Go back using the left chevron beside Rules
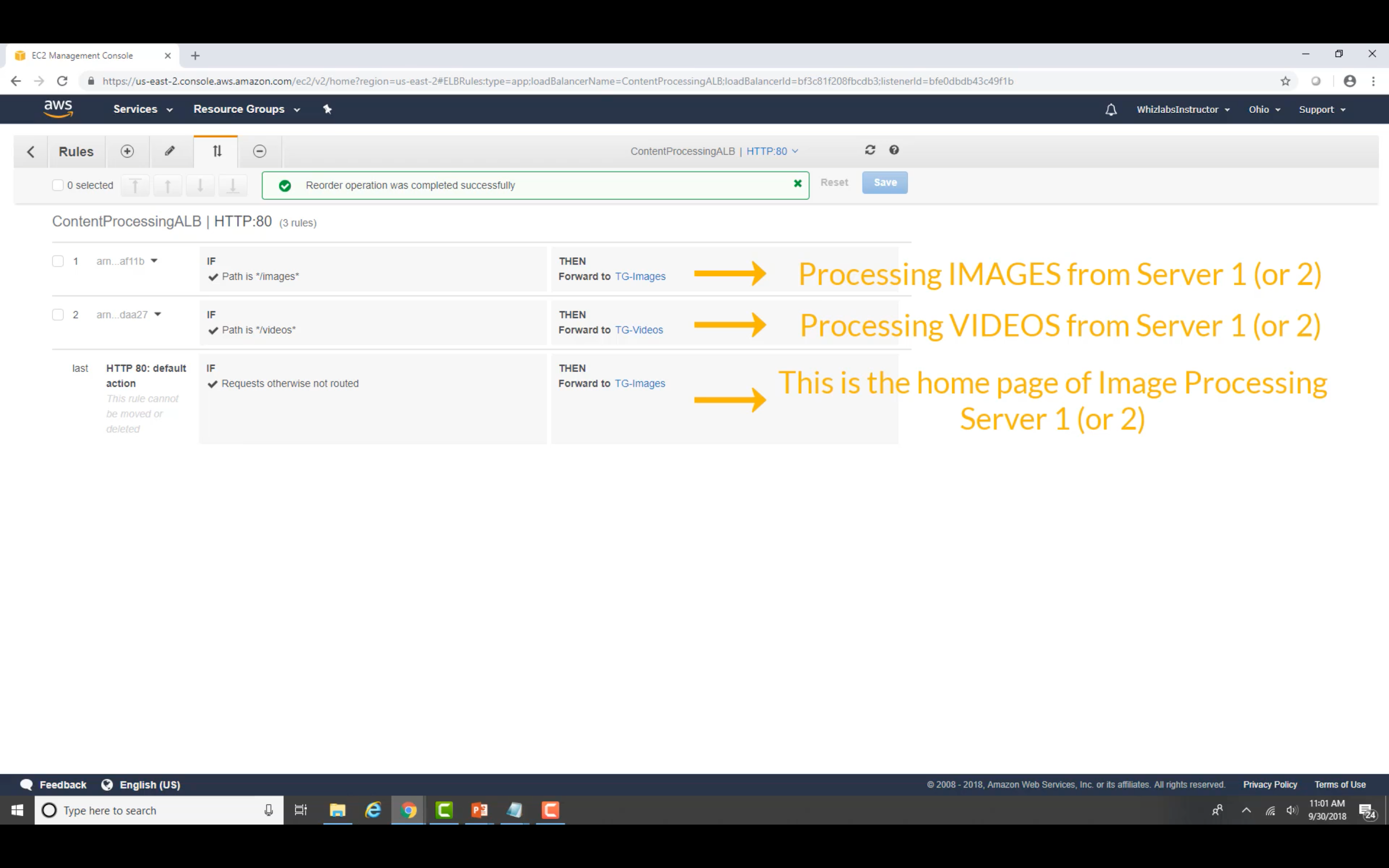This screenshot has width=1389, height=868. [x=31, y=152]
